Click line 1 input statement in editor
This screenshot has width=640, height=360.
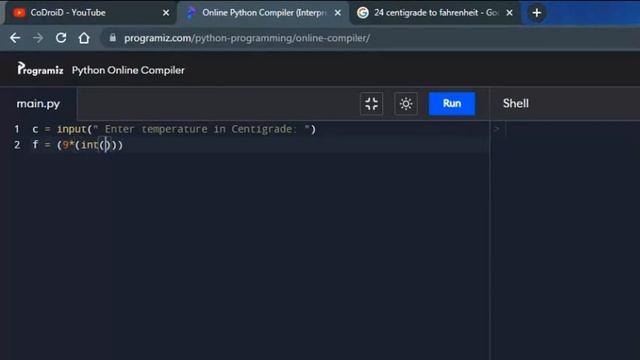(x=174, y=129)
